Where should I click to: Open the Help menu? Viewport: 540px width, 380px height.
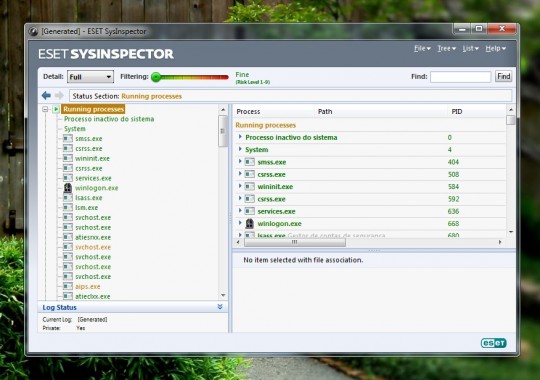pos(496,49)
